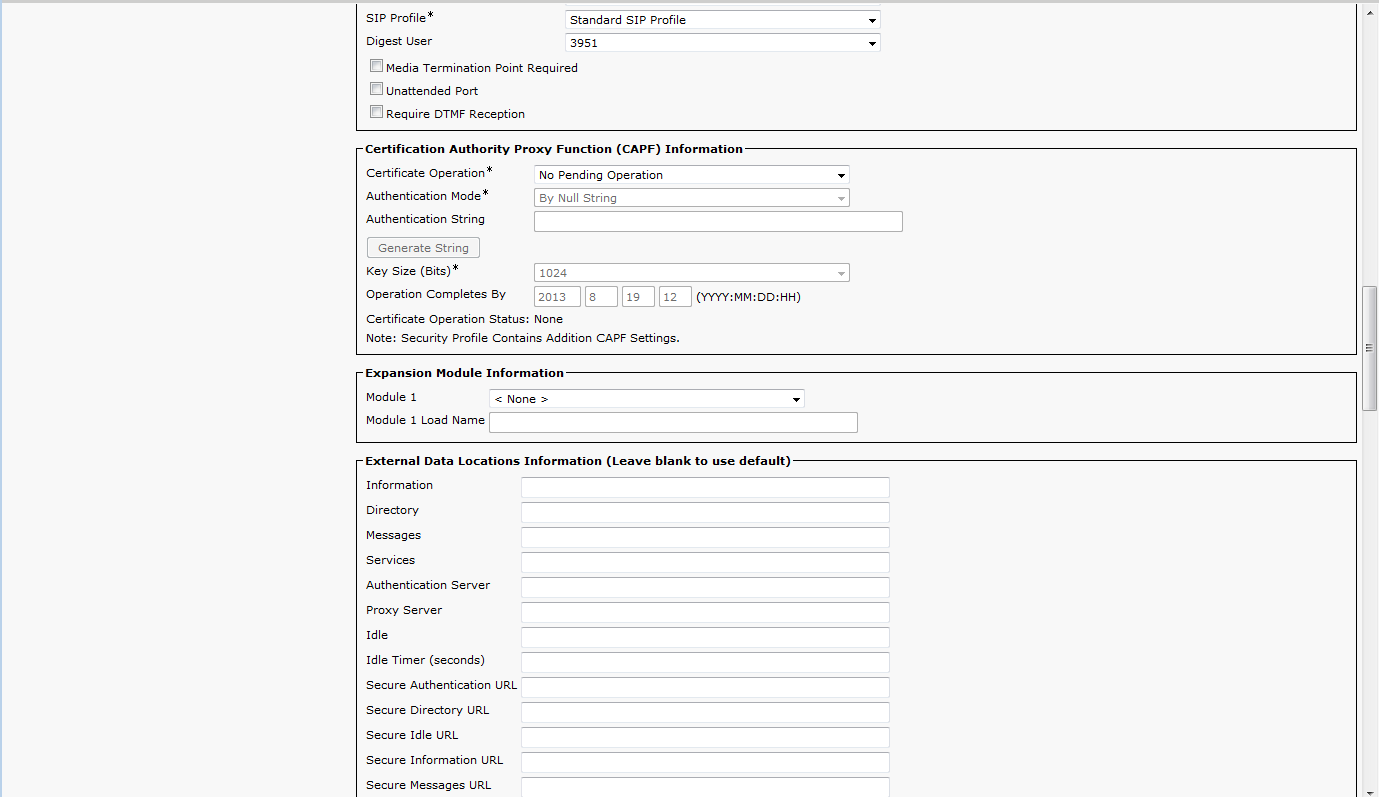The height and width of the screenshot is (797, 1379).
Task: Focus the Information URL input field
Action: 704,487
